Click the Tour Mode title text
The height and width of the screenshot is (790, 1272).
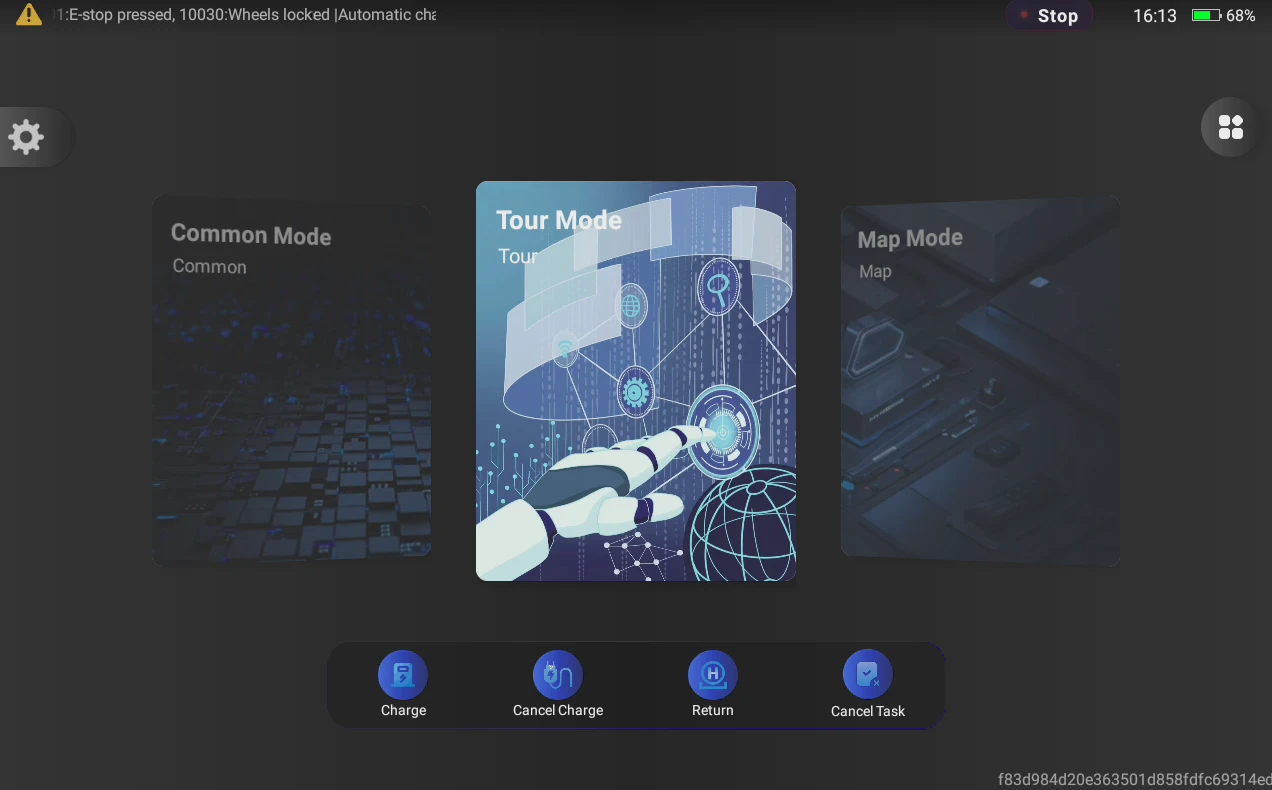click(559, 220)
